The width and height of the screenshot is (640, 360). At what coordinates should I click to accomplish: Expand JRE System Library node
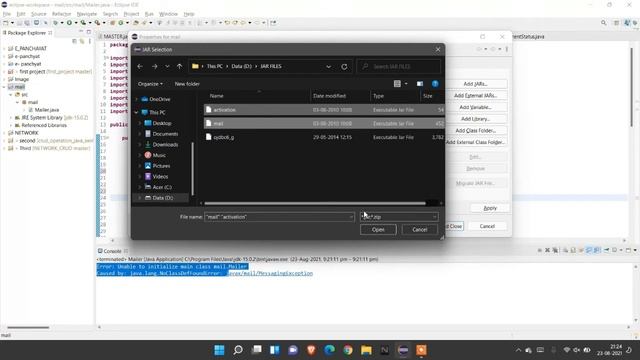(11, 118)
